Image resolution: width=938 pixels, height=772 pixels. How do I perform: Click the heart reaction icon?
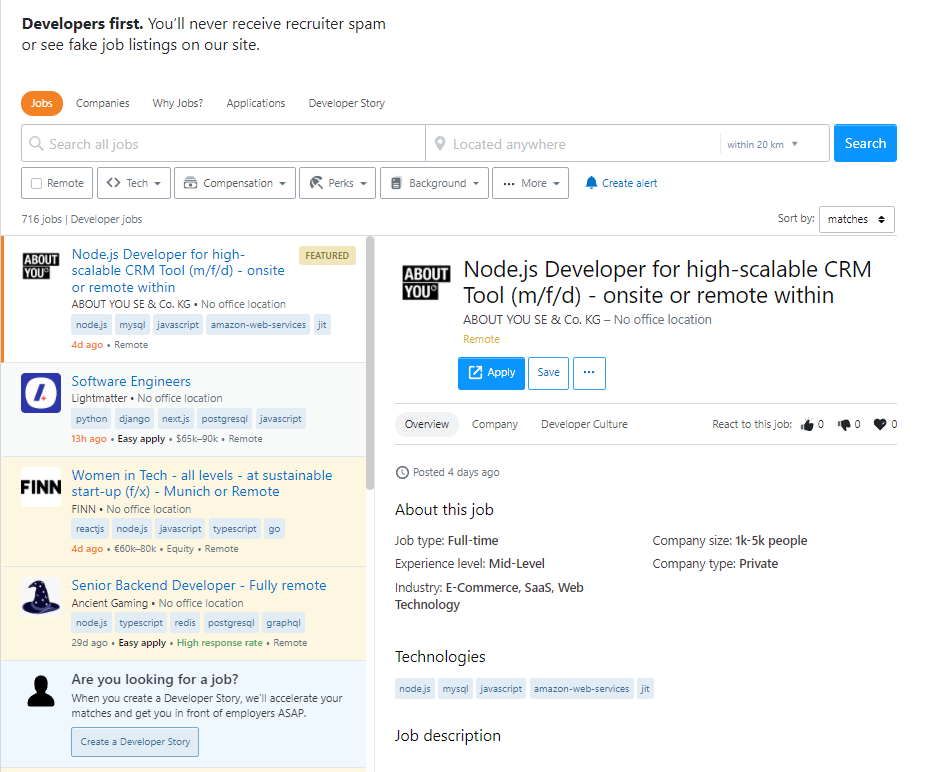[x=880, y=425]
